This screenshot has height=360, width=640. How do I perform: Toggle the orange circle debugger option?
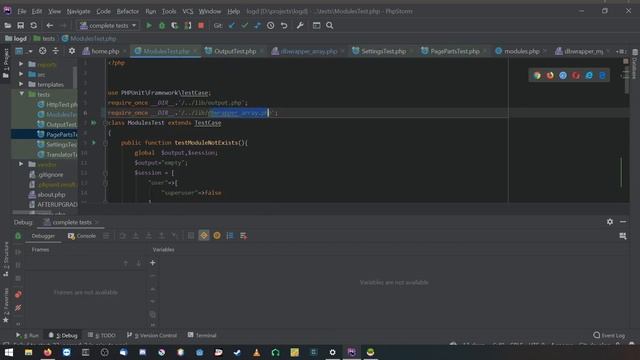(x=217, y=236)
